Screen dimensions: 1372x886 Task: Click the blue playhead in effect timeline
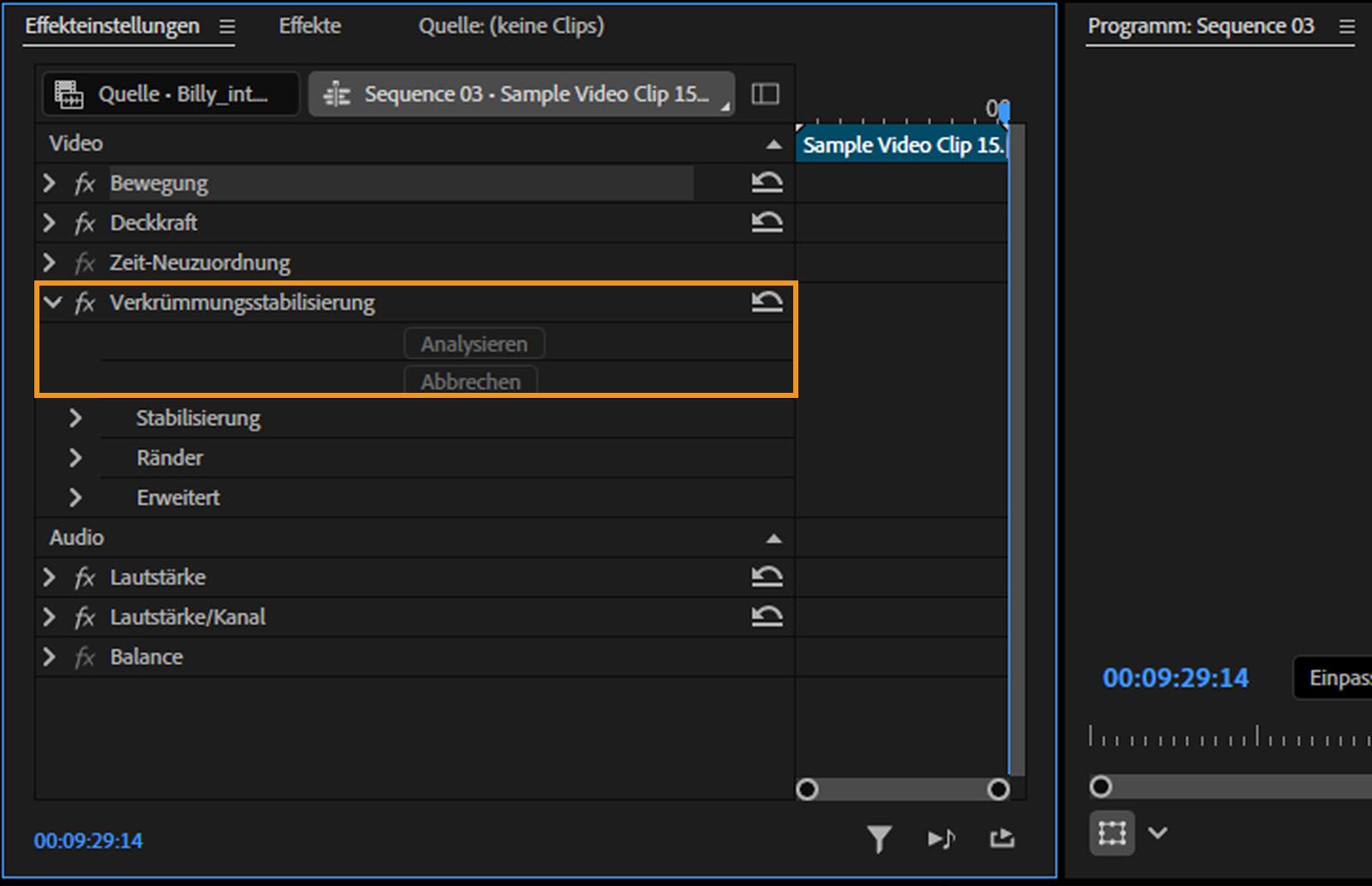1005,112
